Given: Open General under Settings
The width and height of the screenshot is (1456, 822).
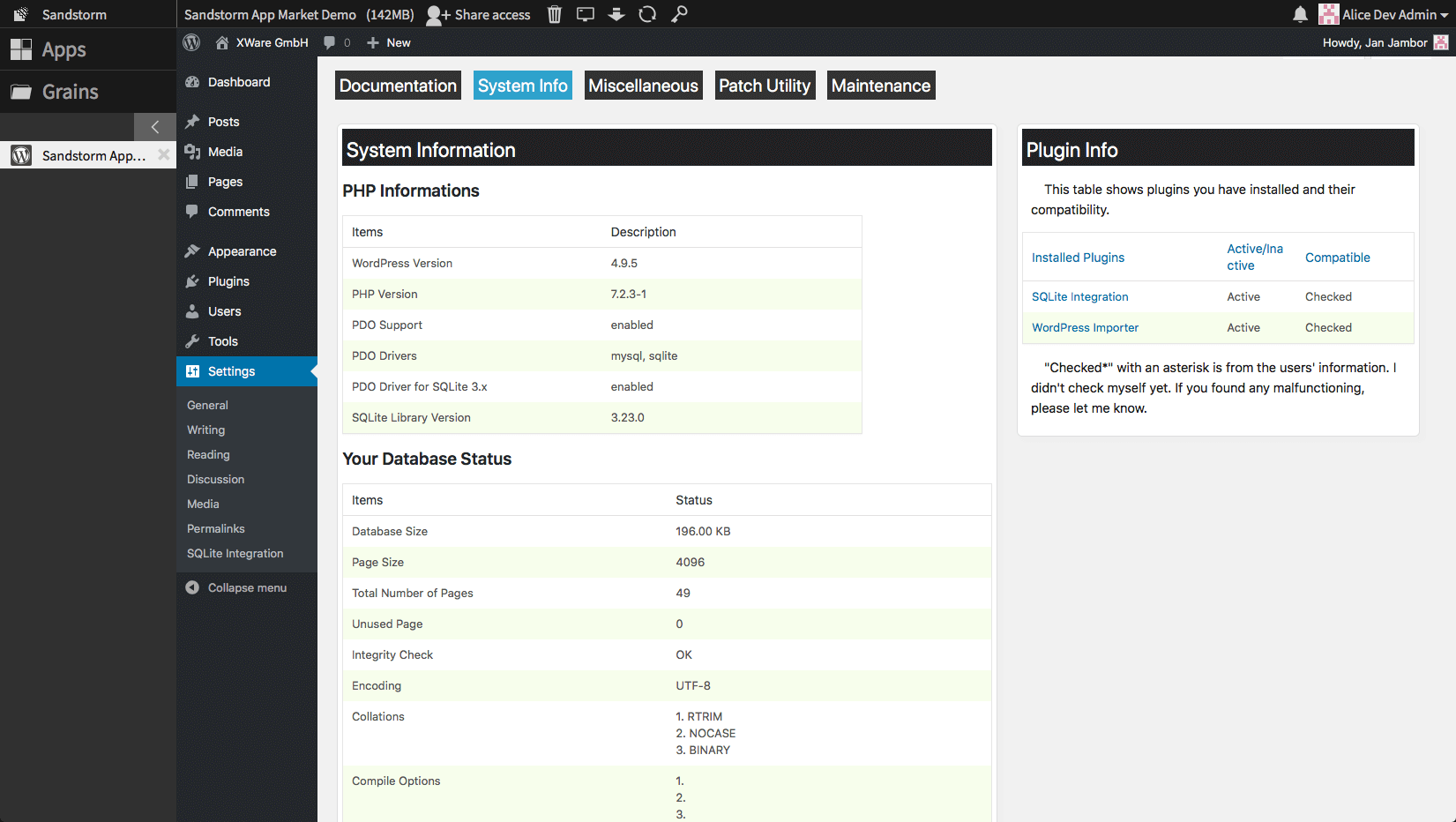Looking at the screenshot, I should pyautogui.click(x=207, y=405).
